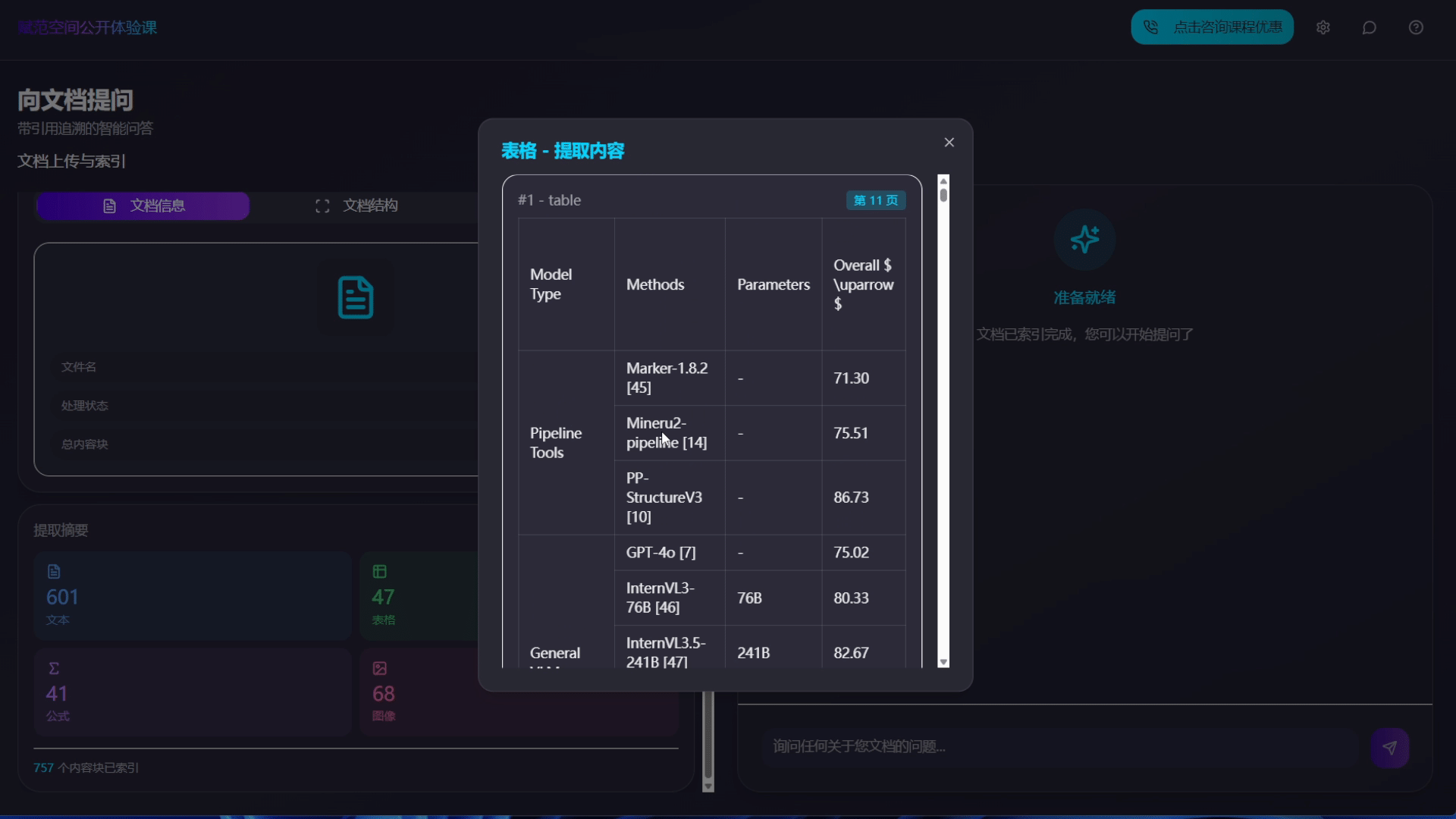Click the sparkle ready-state icon
Viewport: 1456px width, 819px height.
[x=1084, y=240]
